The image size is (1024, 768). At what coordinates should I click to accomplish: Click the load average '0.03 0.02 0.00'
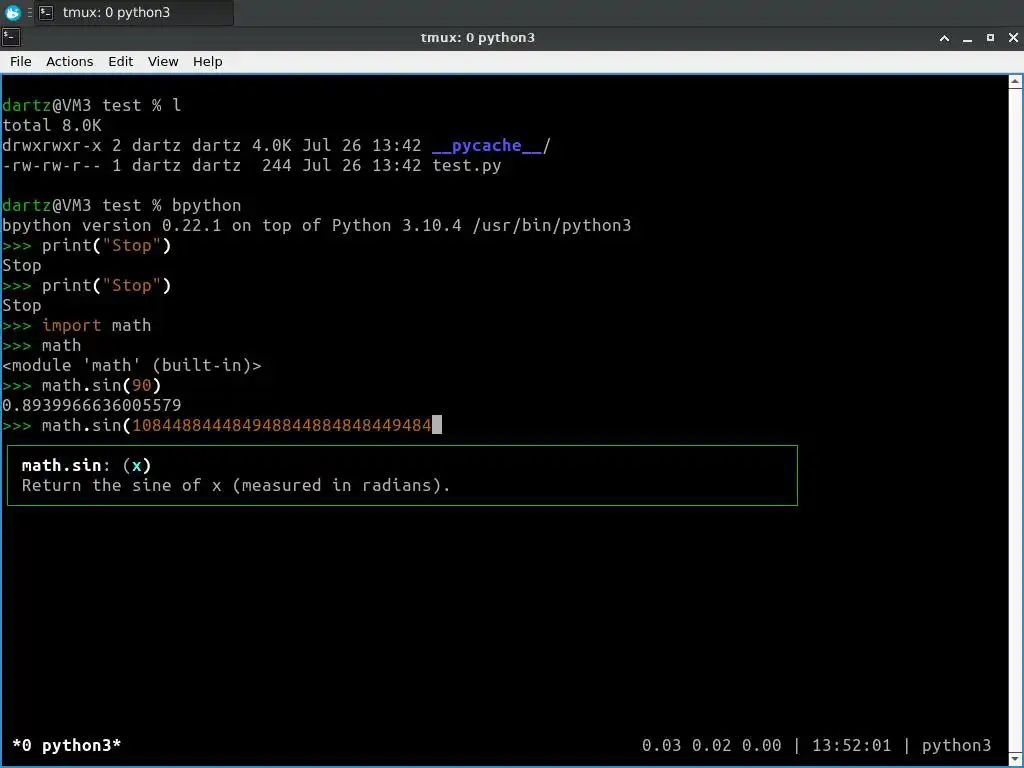[x=711, y=745]
